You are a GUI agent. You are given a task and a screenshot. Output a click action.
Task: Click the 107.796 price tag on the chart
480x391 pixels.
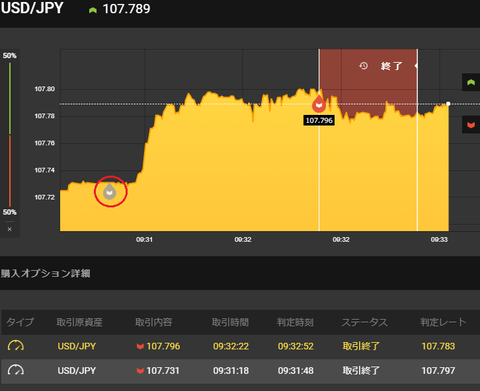[319, 120]
